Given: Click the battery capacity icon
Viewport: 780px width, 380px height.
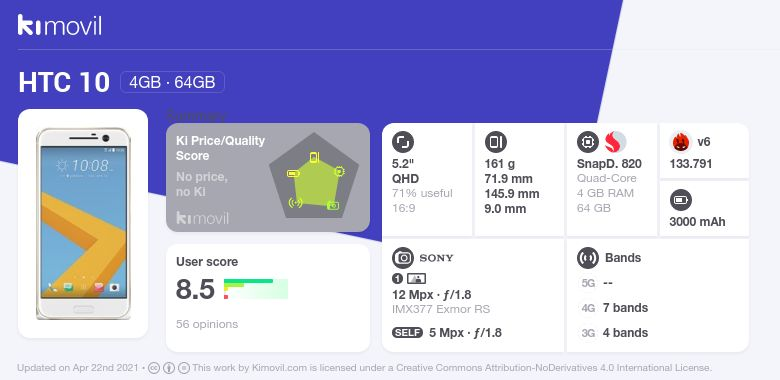Looking at the screenshot, I should tap(680, 200).
